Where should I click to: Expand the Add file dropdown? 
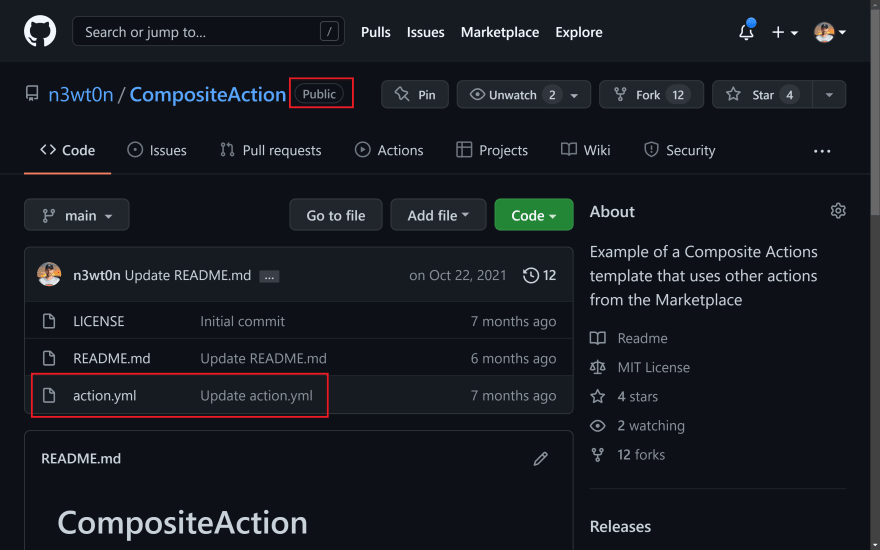point(438,215)
